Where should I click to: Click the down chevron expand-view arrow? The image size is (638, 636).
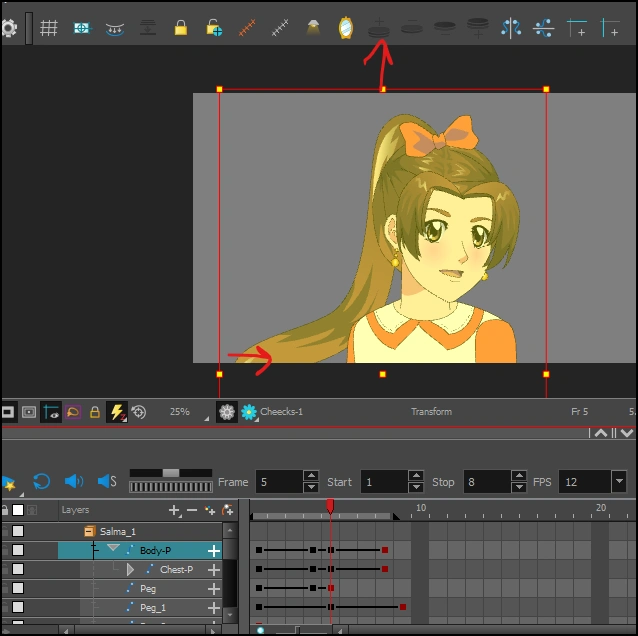[x=627, y=433]
